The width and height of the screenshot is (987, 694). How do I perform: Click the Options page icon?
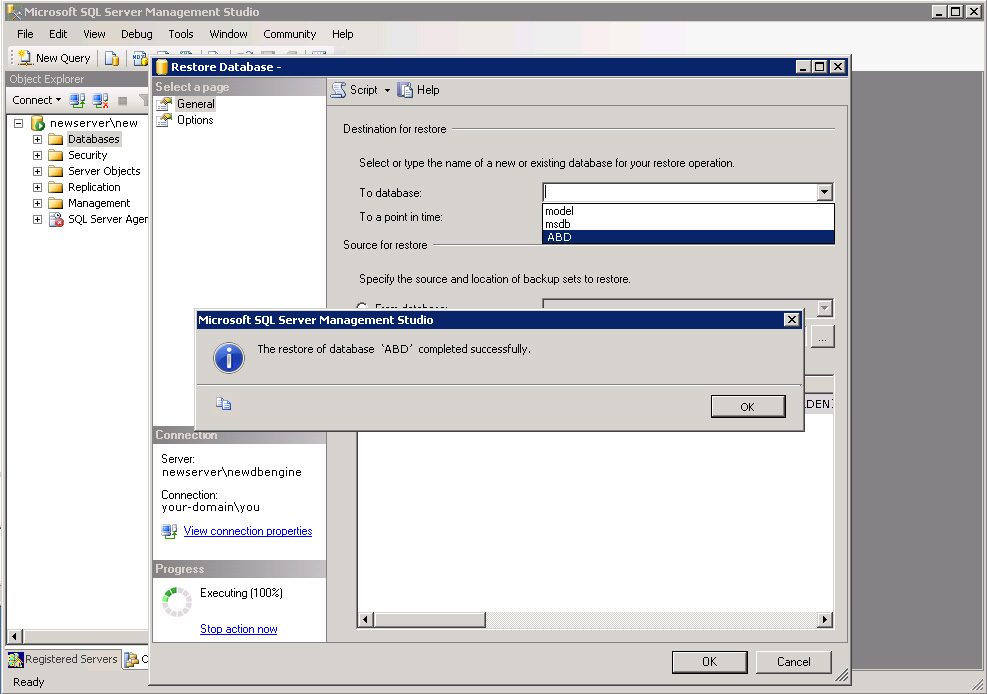(164, 120)
